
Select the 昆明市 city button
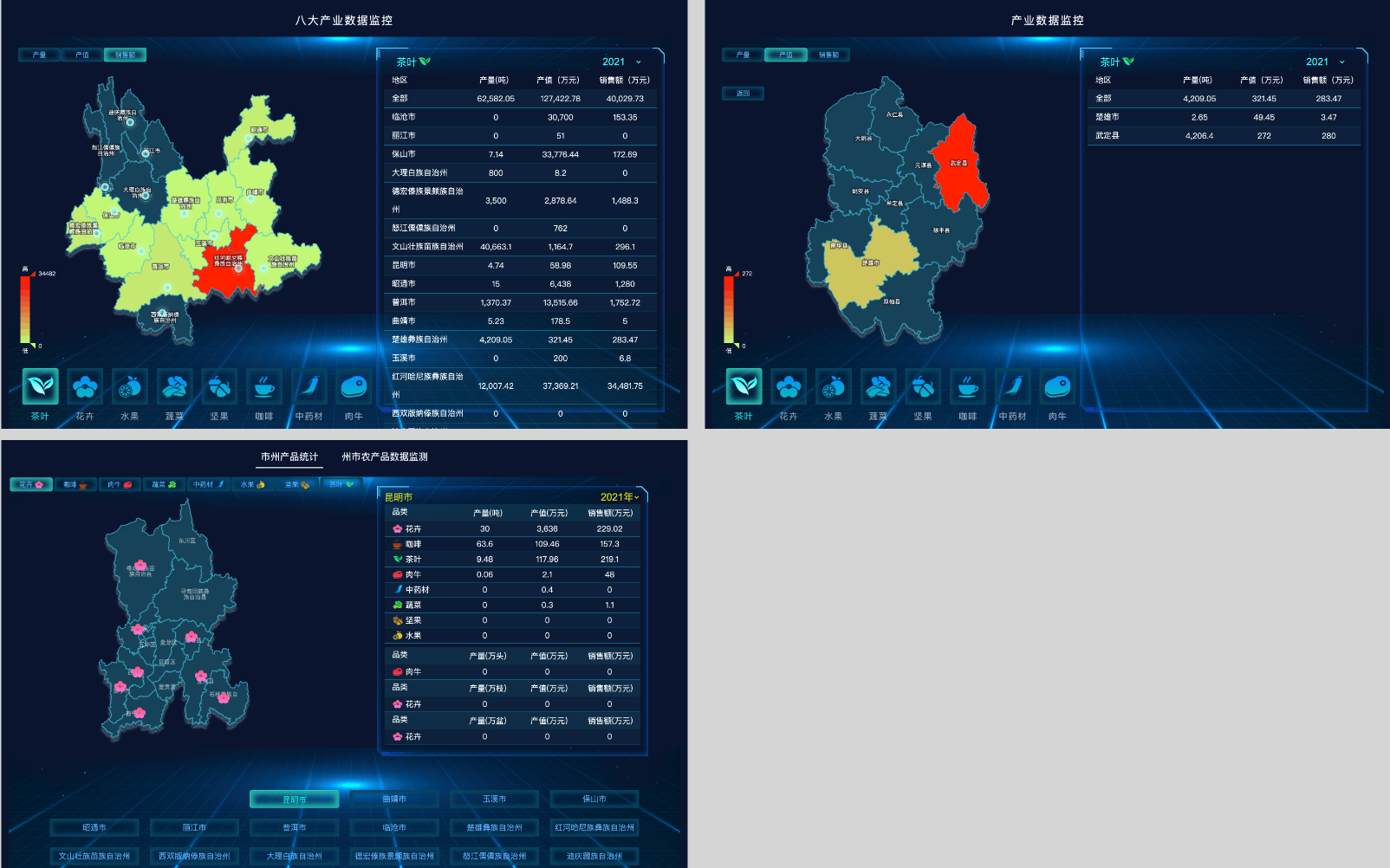(295, 799)
